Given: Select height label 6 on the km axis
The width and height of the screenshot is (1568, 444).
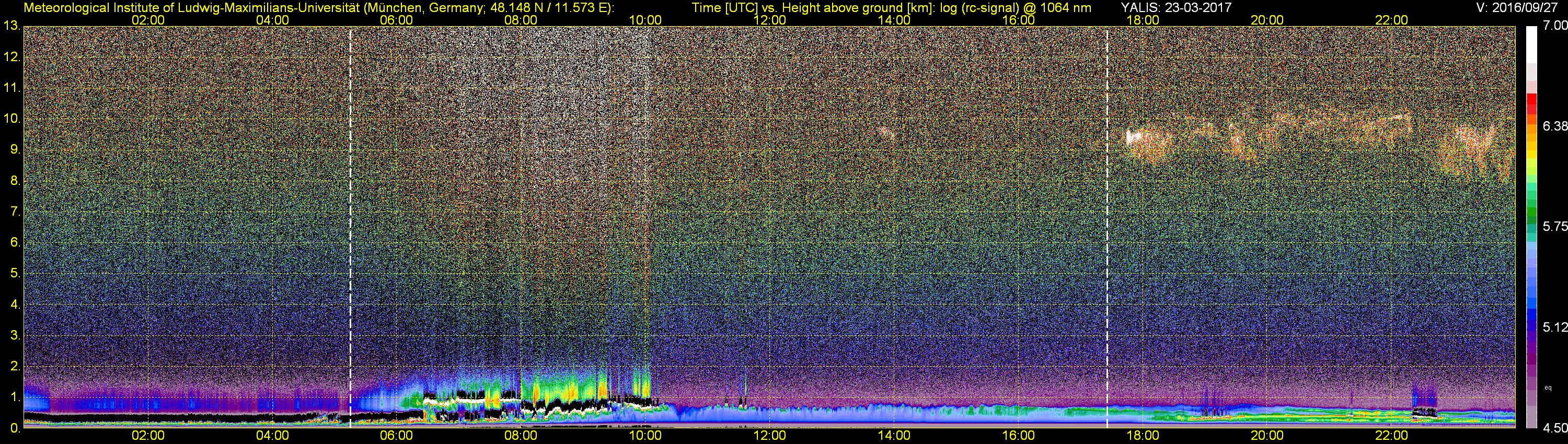Looking at the screenshot, I should (x=15, y=243).
